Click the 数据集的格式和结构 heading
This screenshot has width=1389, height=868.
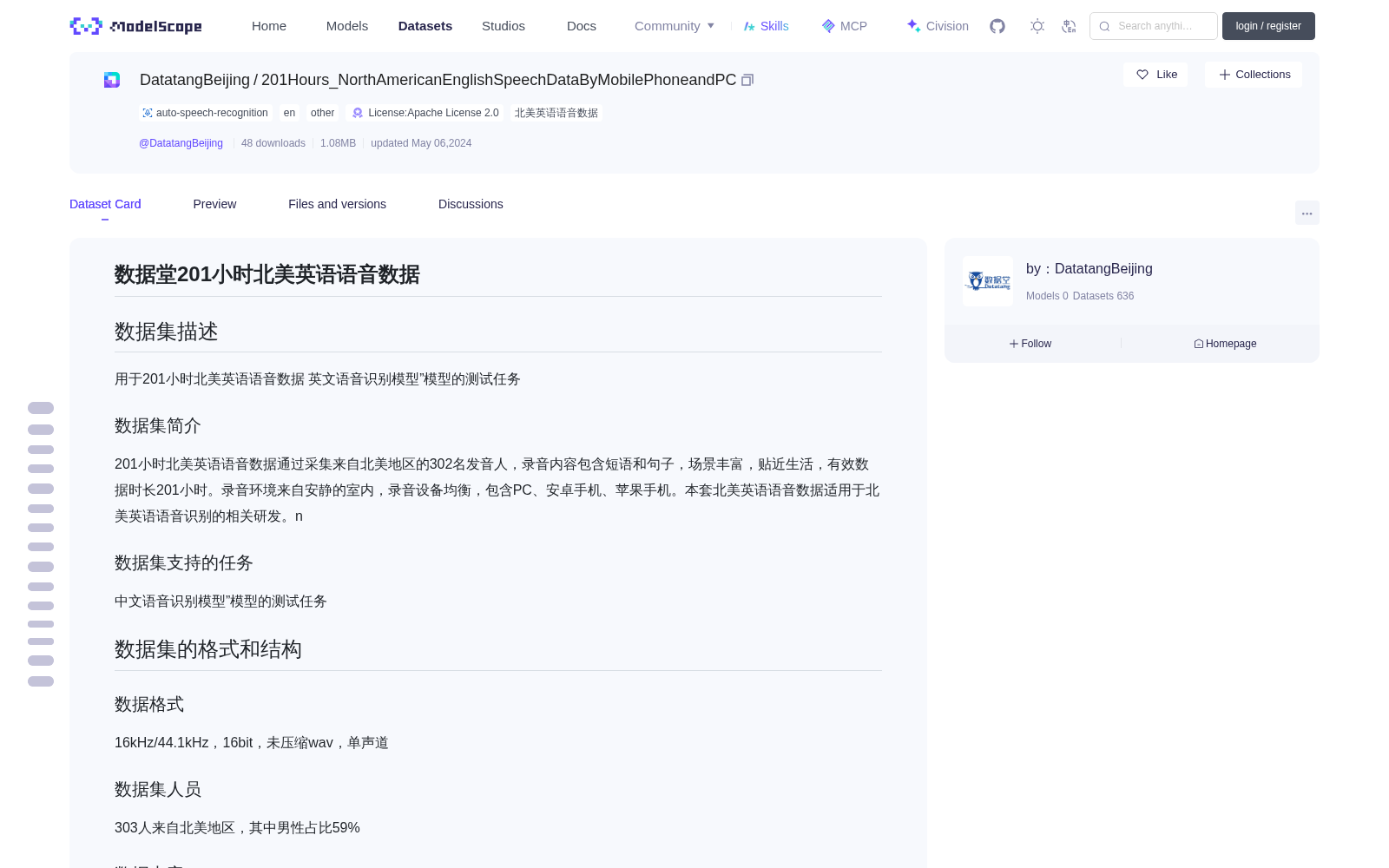(x=207, y=649)
